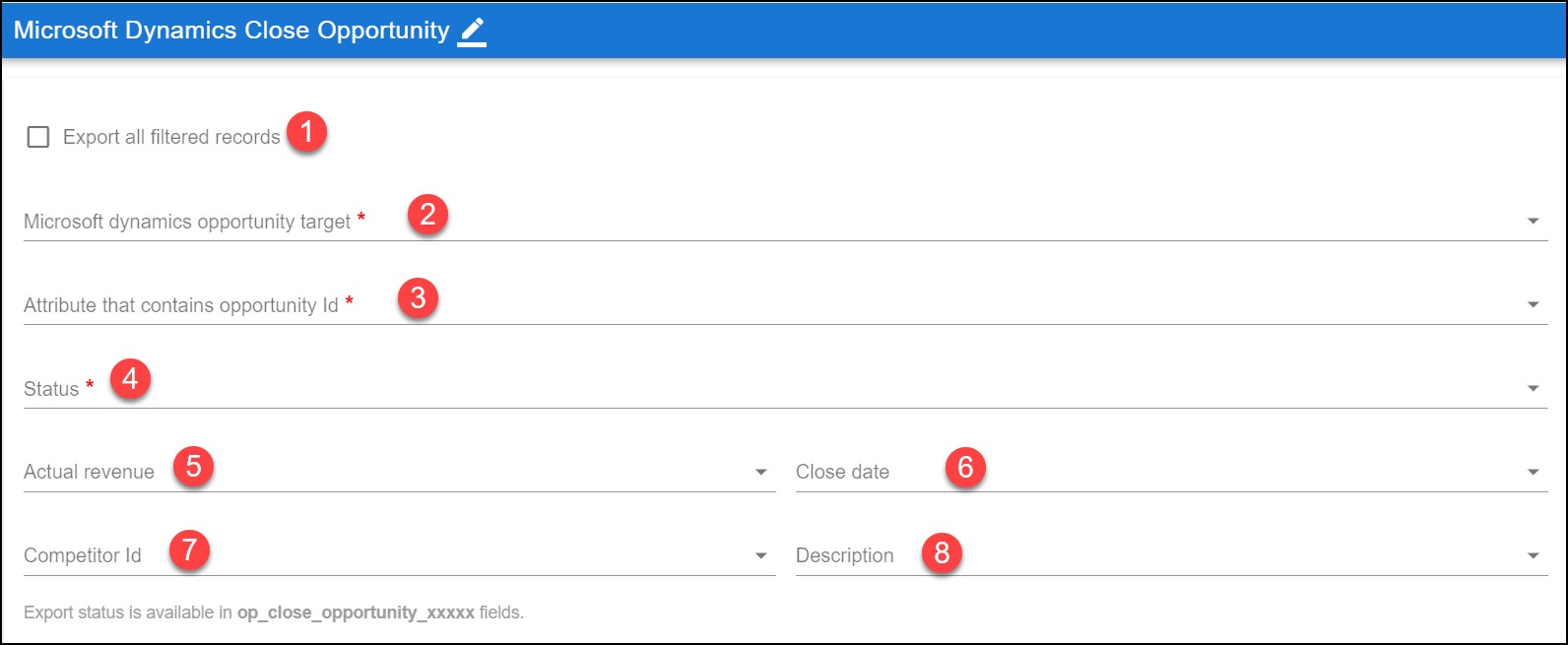Image resolution: width=1568 pixels, height=645 pixels.
Task: Expand the Competitor Id dropdown arrow
Action: [x=760, y=556]
